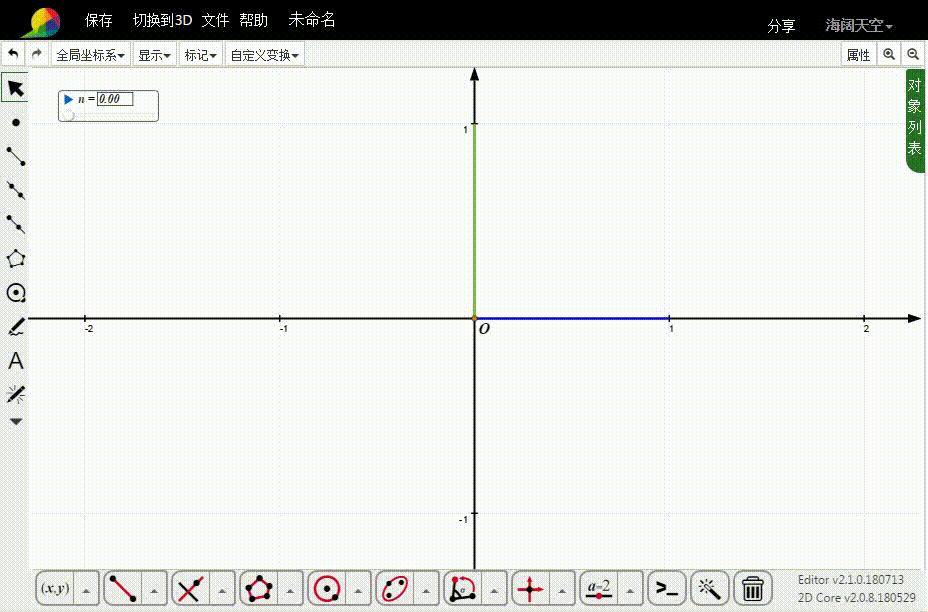Expand arrow next to bottom circle tool
The height and width of the screenshot is (612, 928).
(359, 590)
